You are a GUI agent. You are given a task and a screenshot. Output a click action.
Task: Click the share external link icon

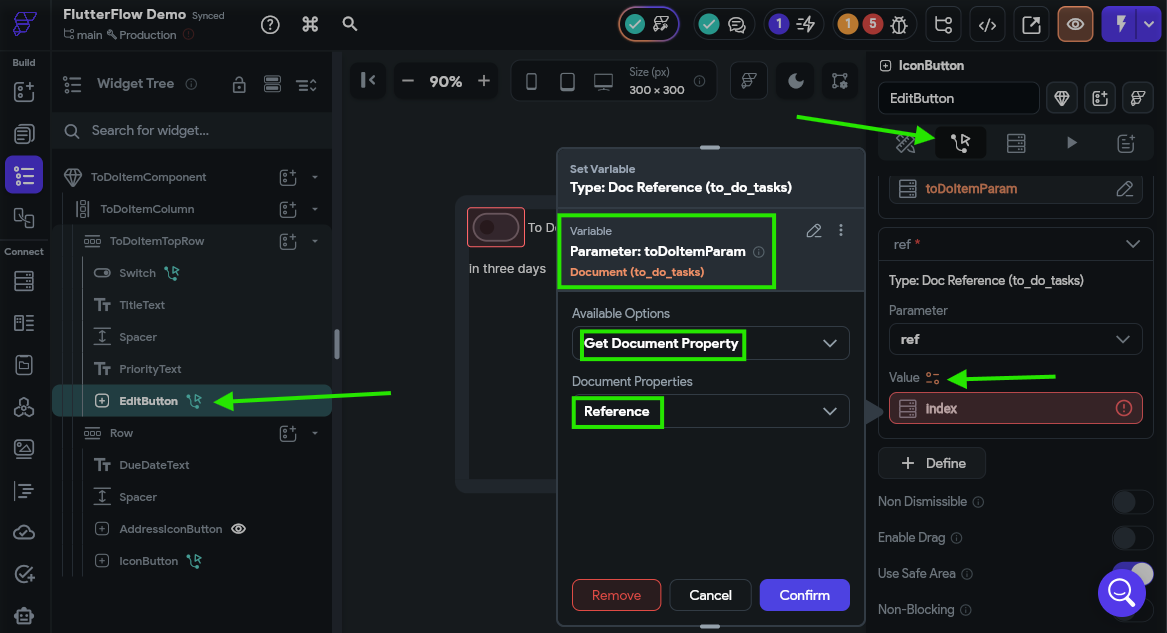pos(1031,25)
